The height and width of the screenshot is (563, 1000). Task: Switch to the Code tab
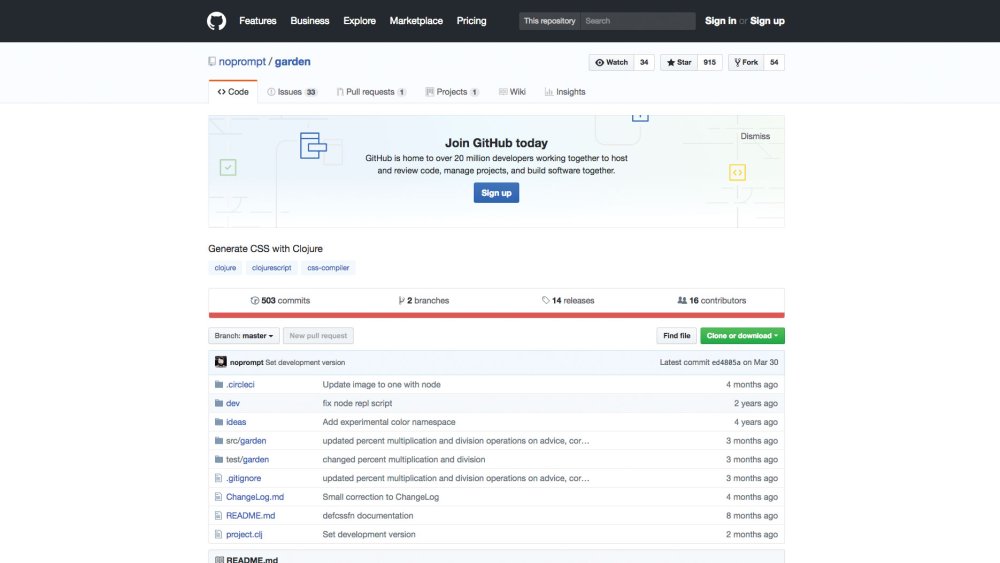pyautogui.click(x=233, y=92)
